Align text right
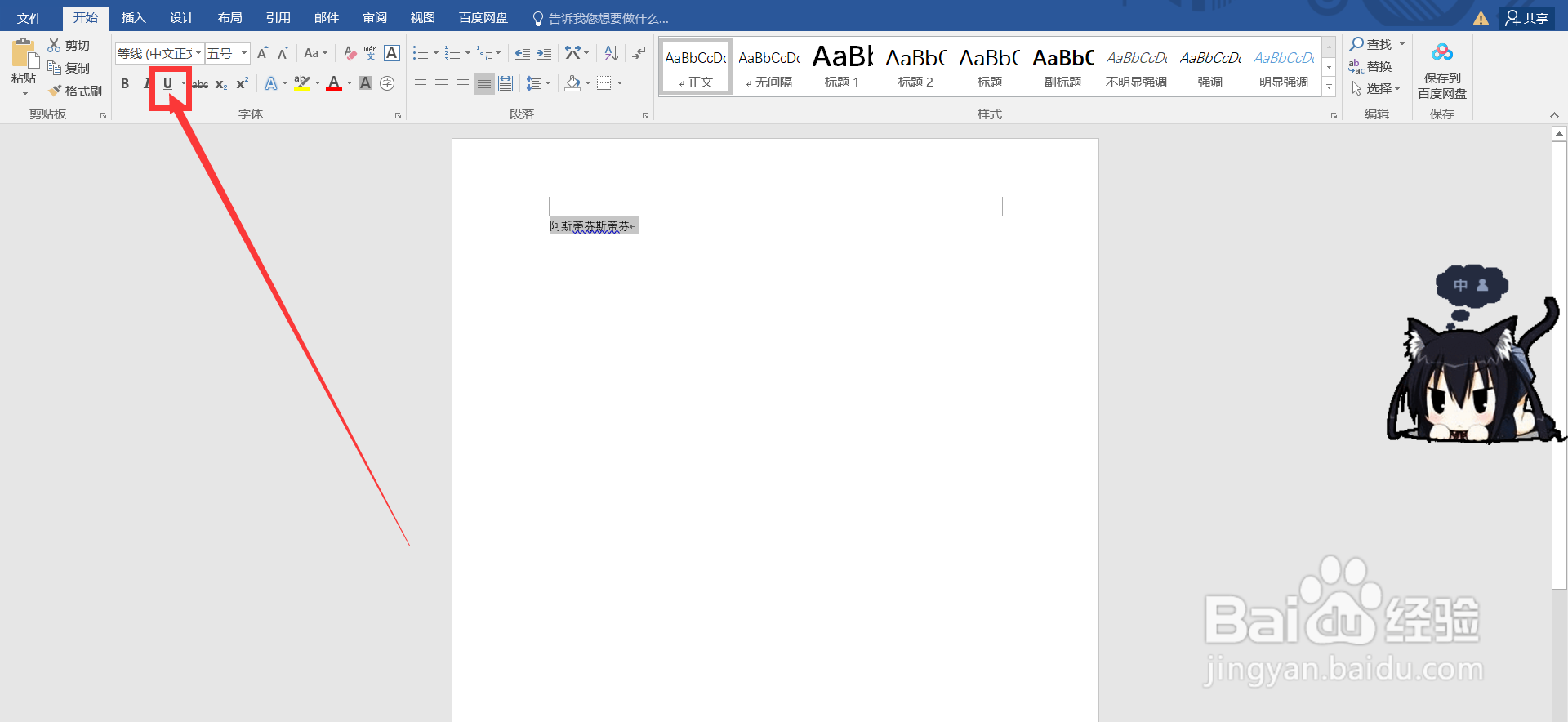 click(463, 83)
